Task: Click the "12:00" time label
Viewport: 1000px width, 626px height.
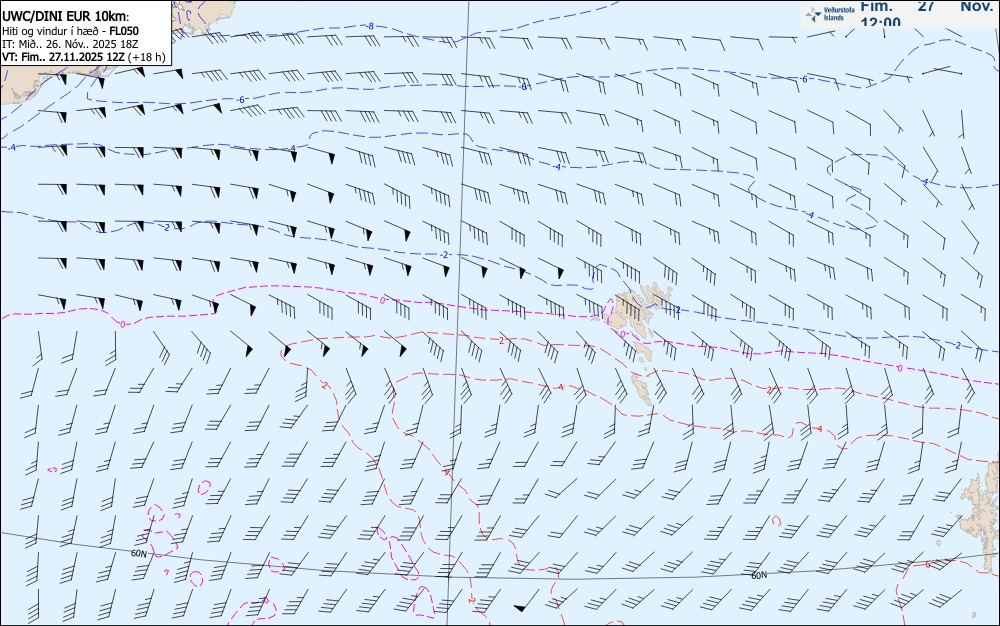Action: (x=880, y=22)
